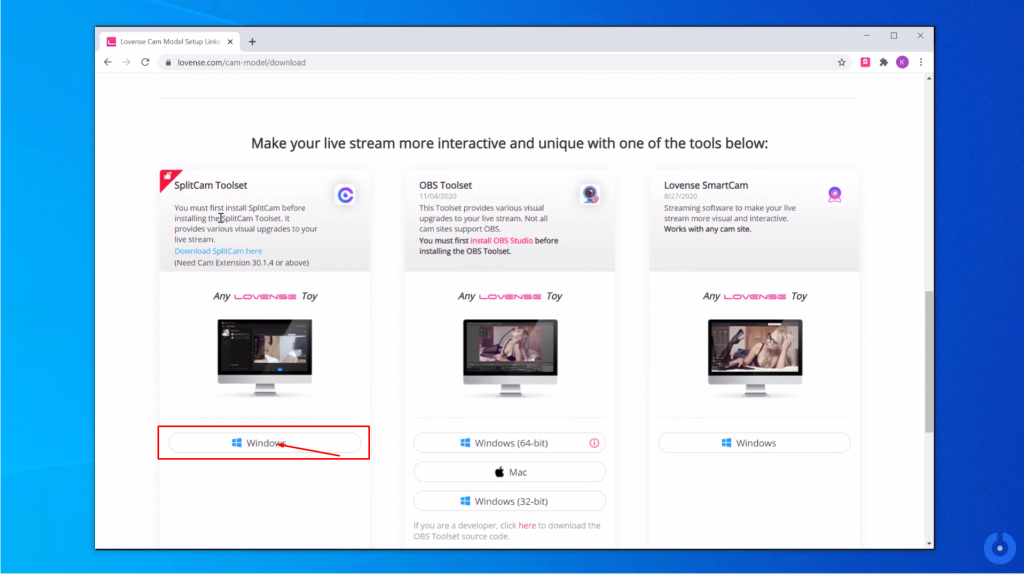Image resolution: width=1024 pixels, height=575 pixels.
Task: Click the Download SplitCam here link
Action: (218, 251)
